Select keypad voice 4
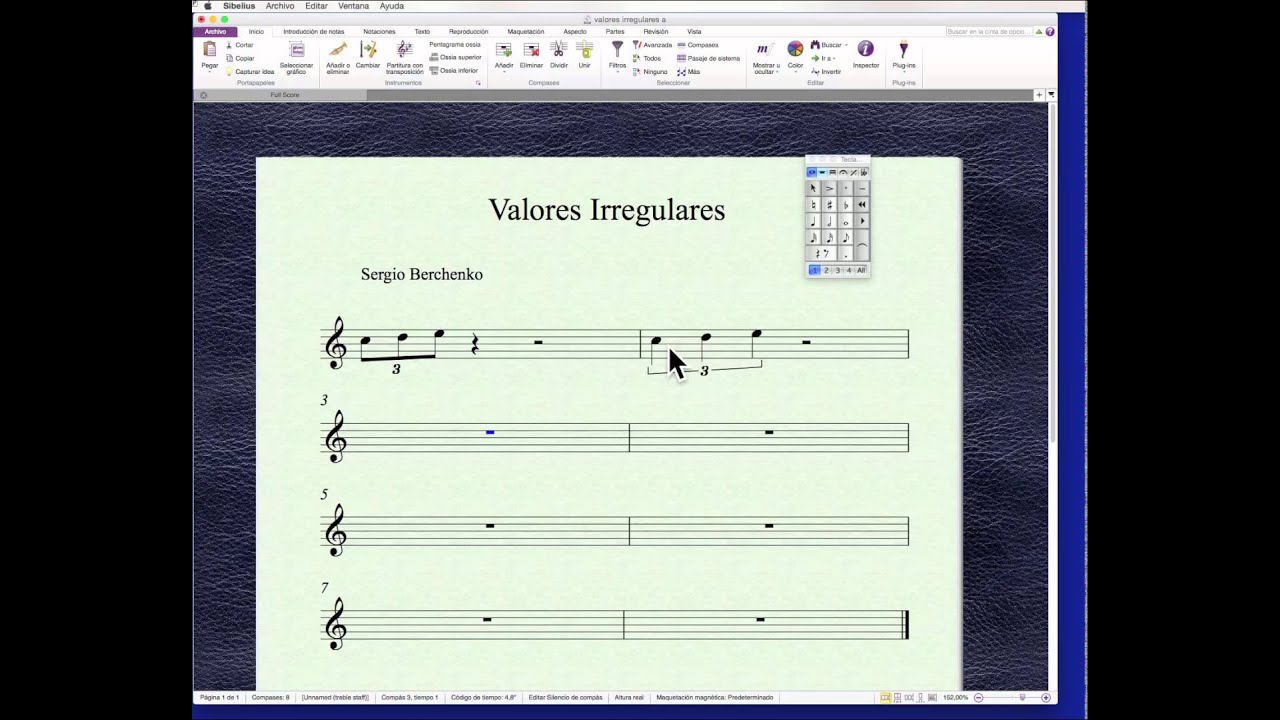This screenshot has width=1280, height=720. coord(849,270)
